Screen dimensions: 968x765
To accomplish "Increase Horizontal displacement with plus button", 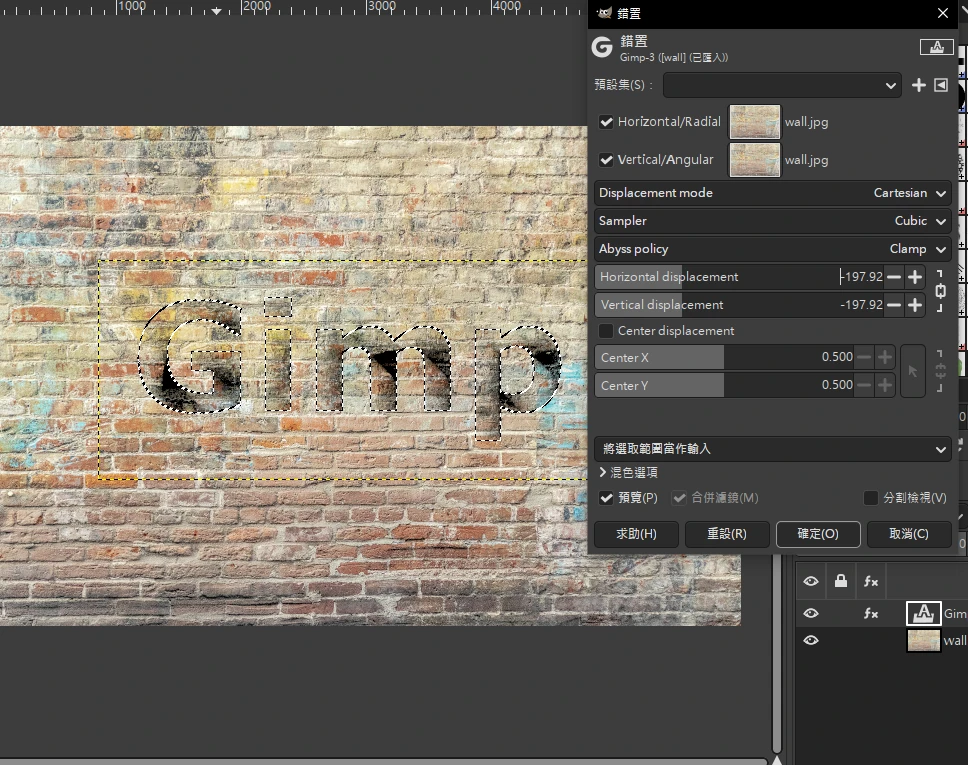I will (x=914, y=277).
